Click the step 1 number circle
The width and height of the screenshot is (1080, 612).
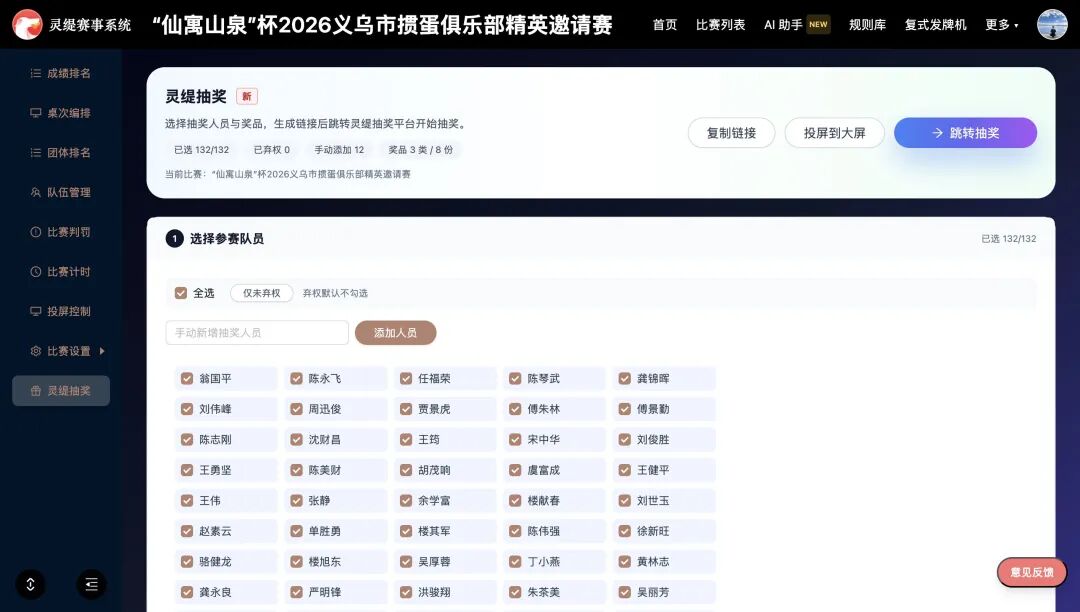174,239
